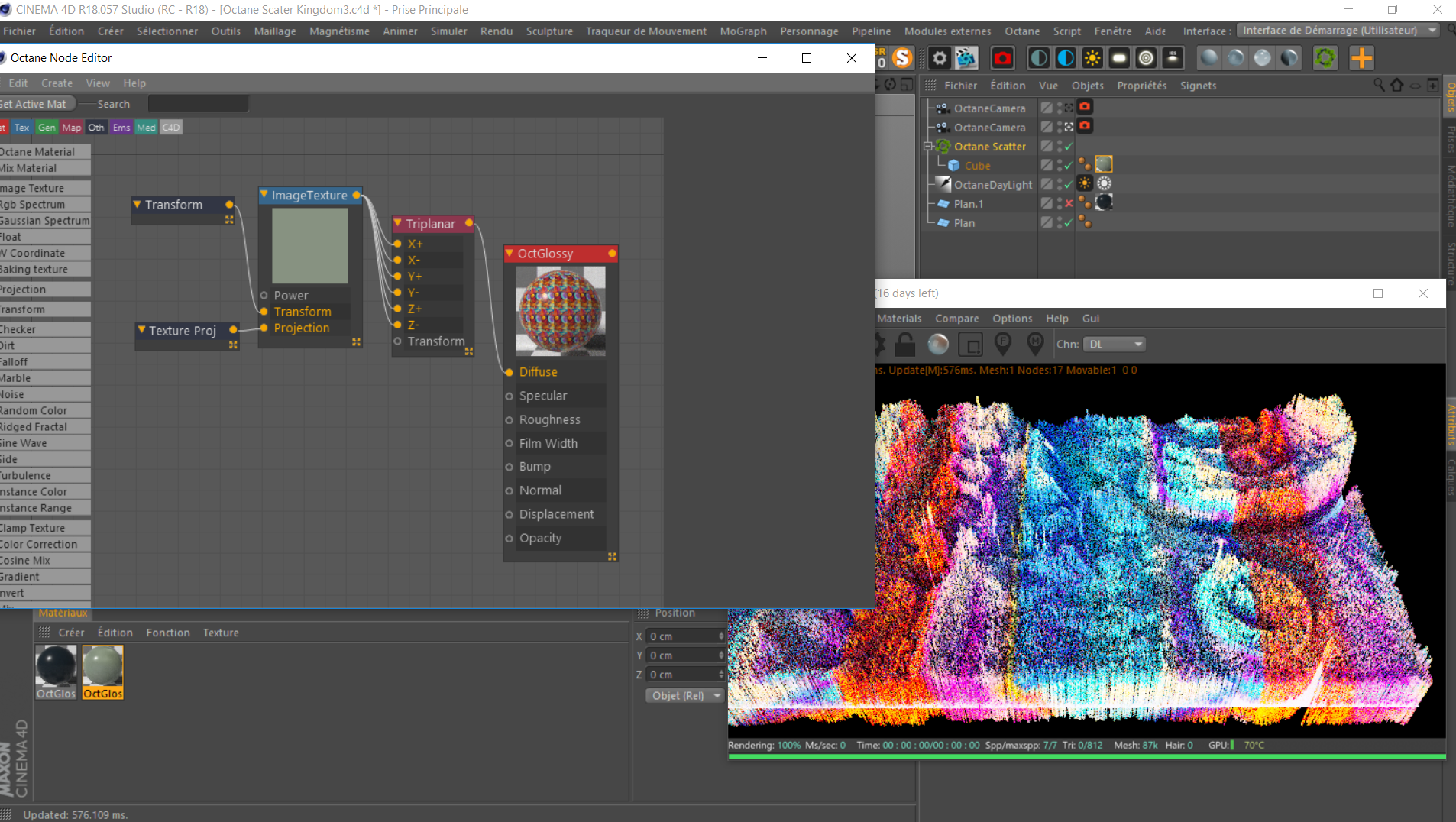
Task: Open Octane settings gear in toolbar
Action: click(x=940, y=58)
